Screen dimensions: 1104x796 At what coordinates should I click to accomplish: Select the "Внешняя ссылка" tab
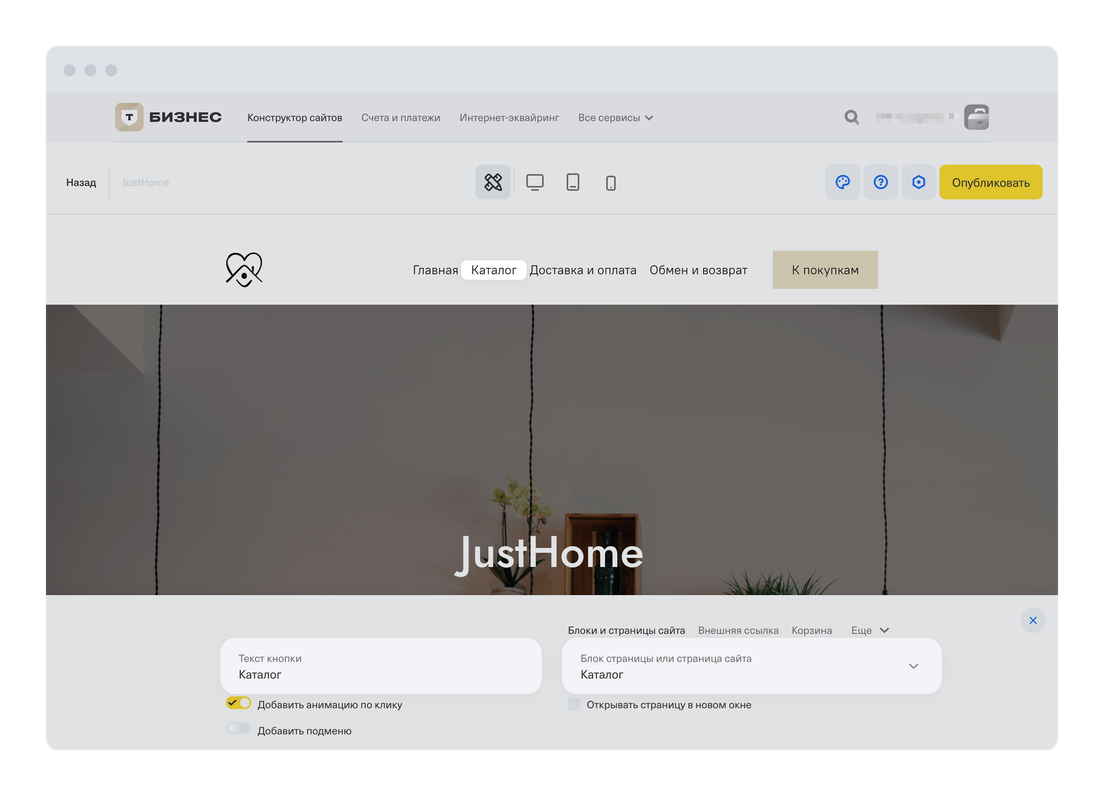738,631
